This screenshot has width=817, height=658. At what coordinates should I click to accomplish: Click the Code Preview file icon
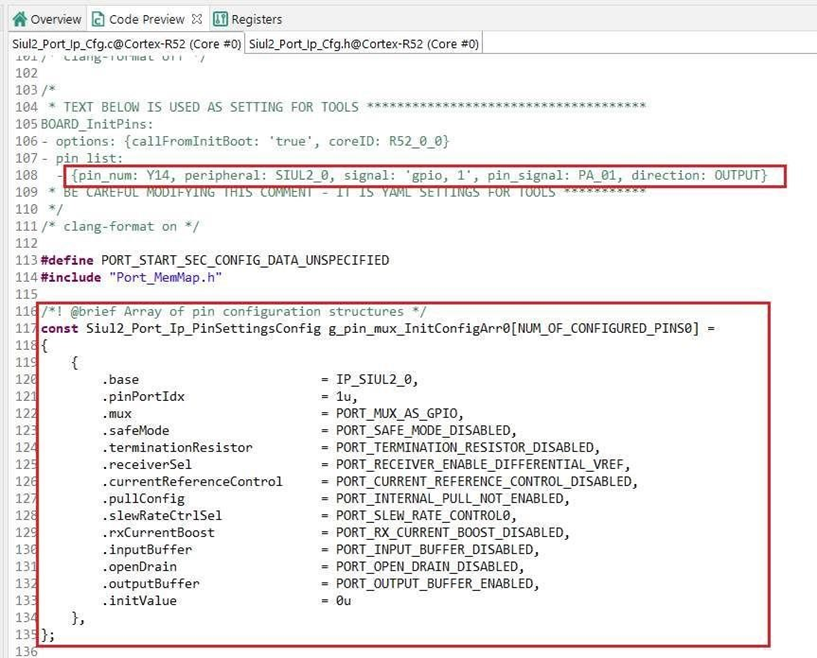tap(97, 19)
